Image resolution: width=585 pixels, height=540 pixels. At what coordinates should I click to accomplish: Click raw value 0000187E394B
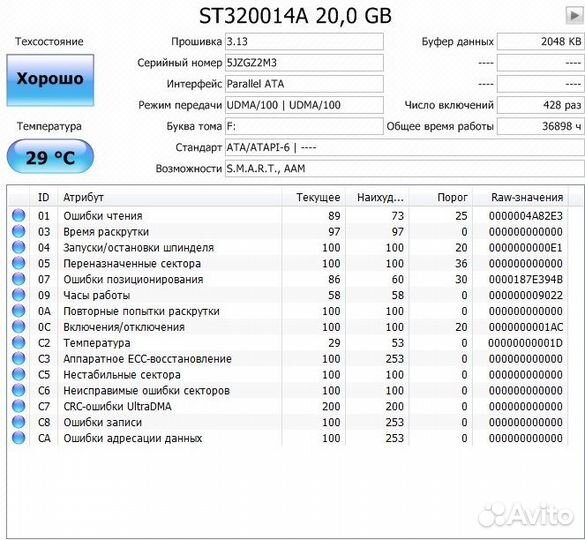pyautogui.click(x=526, y=279)
